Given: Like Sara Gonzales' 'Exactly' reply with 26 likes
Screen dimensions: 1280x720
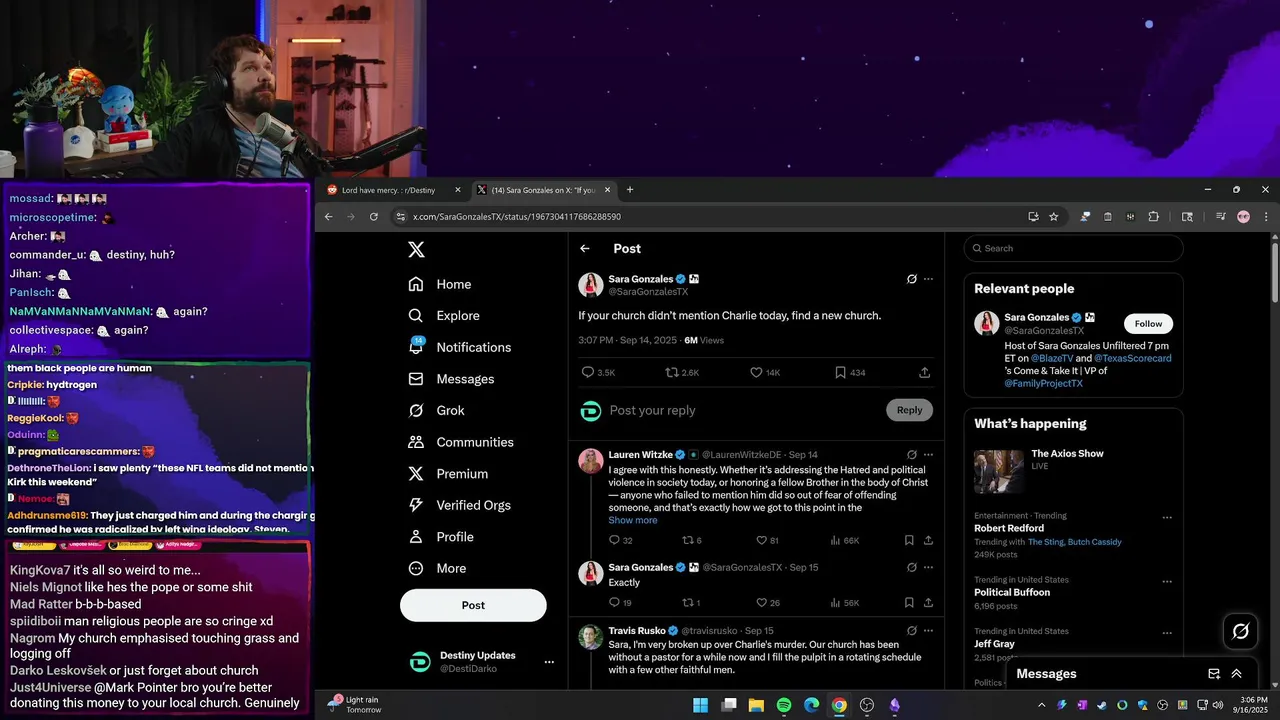Looking at the screenshot, I should [x=761, y=603].
